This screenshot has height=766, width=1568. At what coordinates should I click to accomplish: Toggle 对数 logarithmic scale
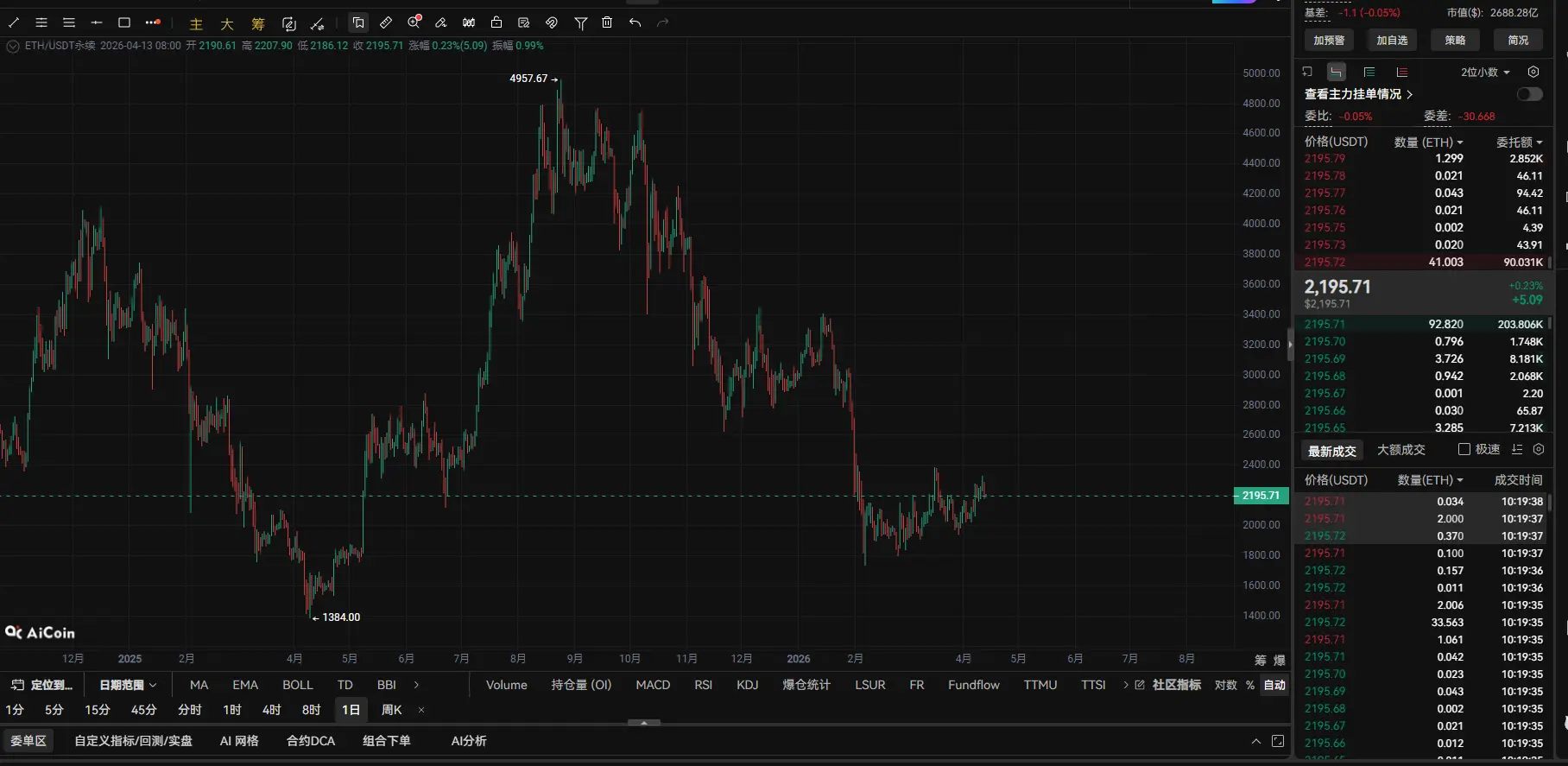1225,685
